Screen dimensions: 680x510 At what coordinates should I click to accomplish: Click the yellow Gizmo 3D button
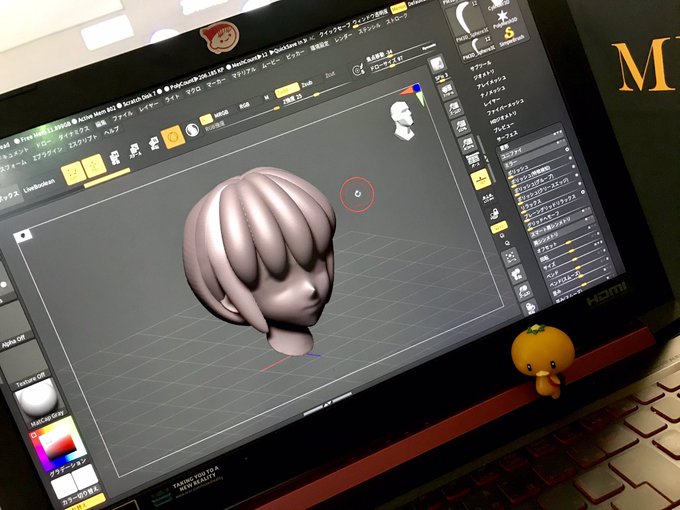click(173, 137)
